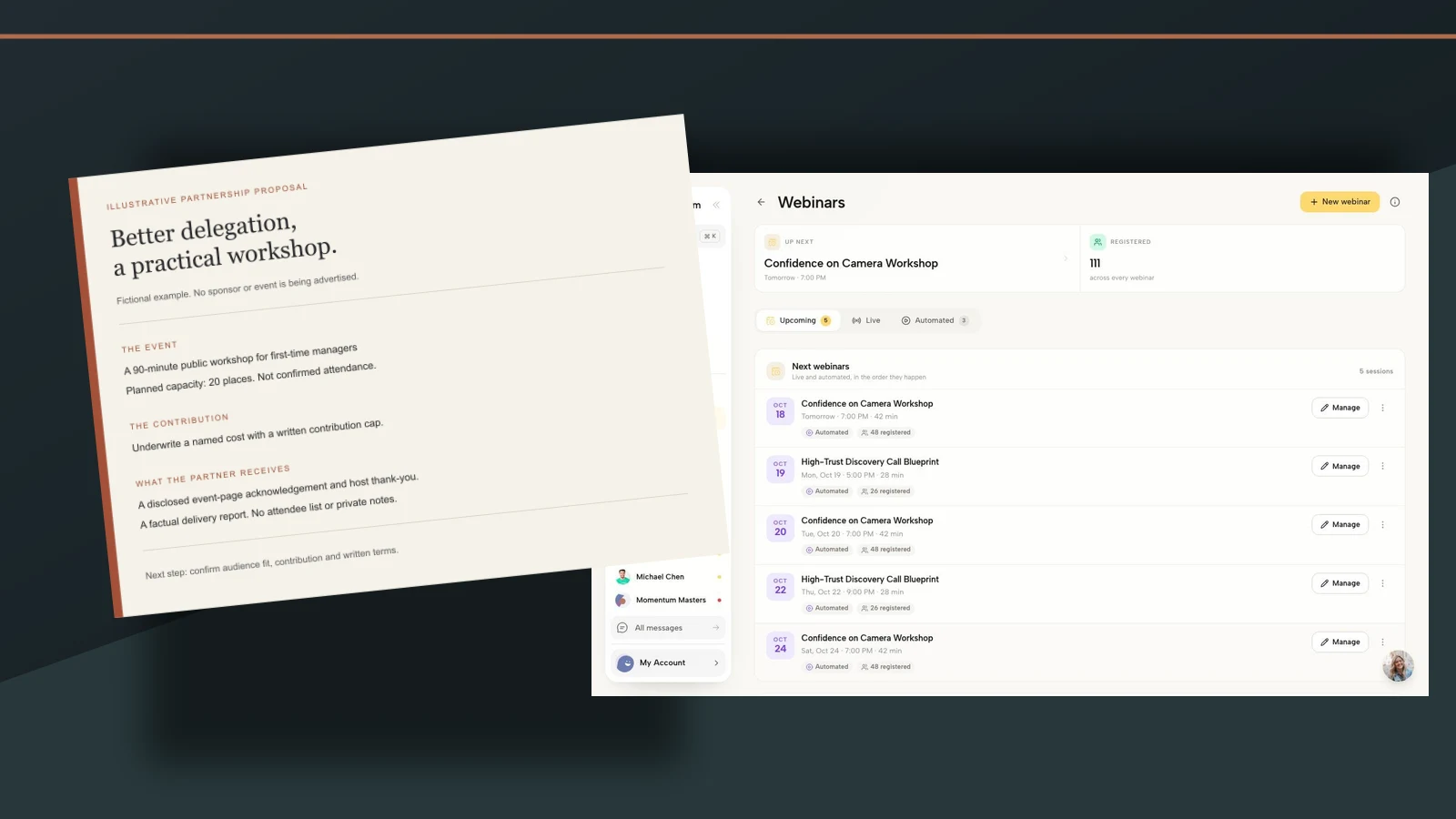Open the more options menu for the Oct 19 webinar
The height and width of the screenshot is (819, 1456).
point(1382,466)
